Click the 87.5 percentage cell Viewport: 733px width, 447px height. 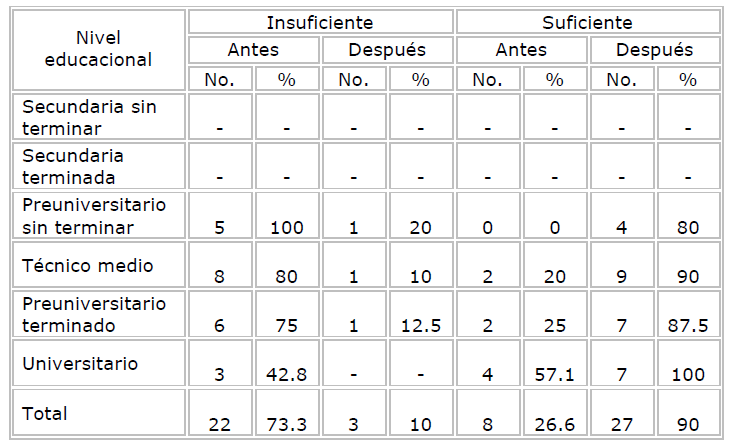click(689, 327)
